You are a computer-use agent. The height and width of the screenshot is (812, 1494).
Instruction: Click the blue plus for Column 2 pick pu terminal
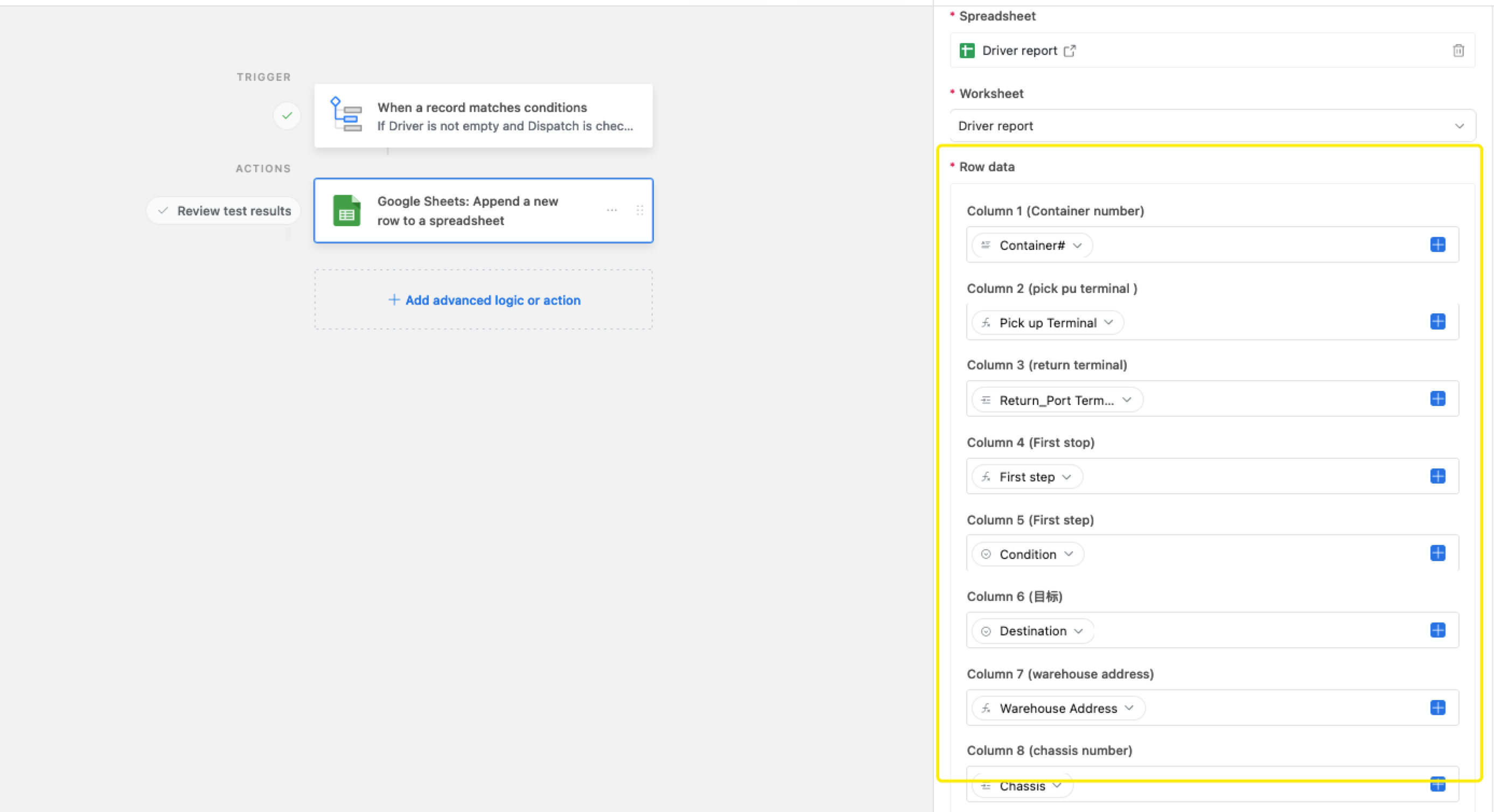tap(1437, 322)
